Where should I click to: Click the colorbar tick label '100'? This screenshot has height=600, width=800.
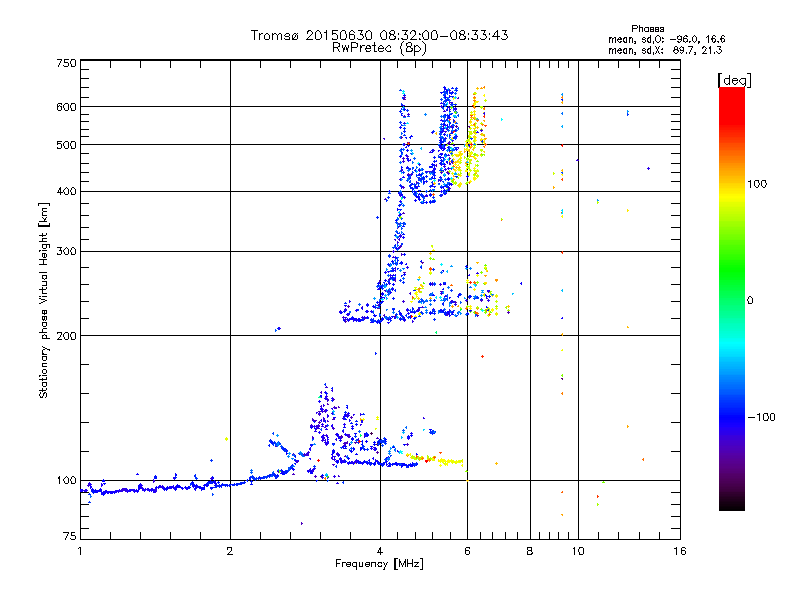(757, 184)
